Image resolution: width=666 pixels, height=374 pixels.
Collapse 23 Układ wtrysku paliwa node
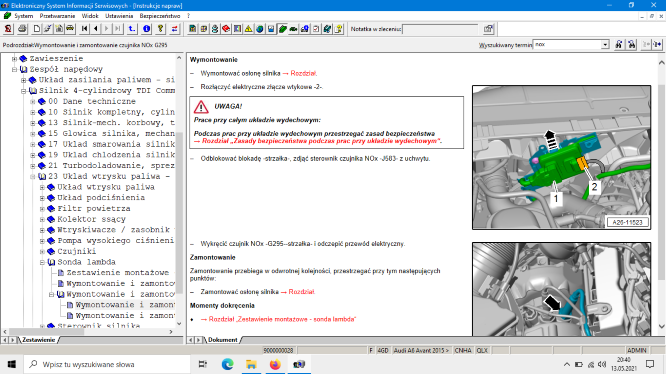(x=33, y=176)
